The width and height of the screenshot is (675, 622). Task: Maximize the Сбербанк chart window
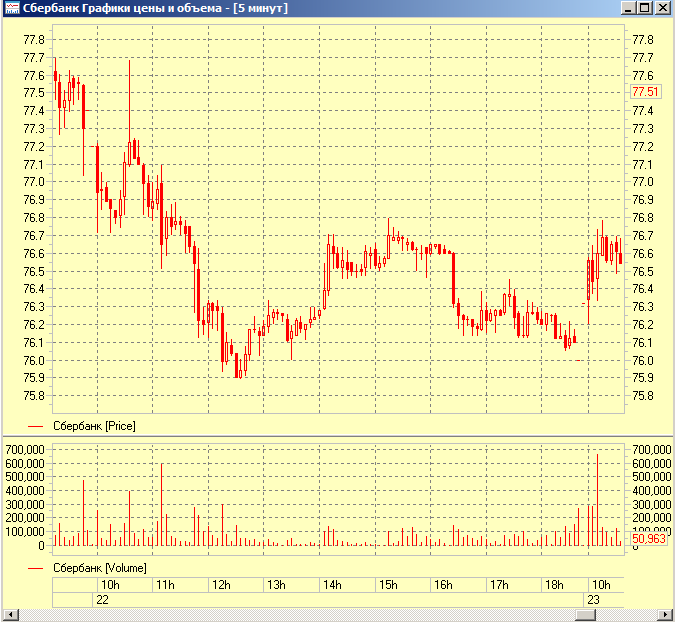point(645,8)
